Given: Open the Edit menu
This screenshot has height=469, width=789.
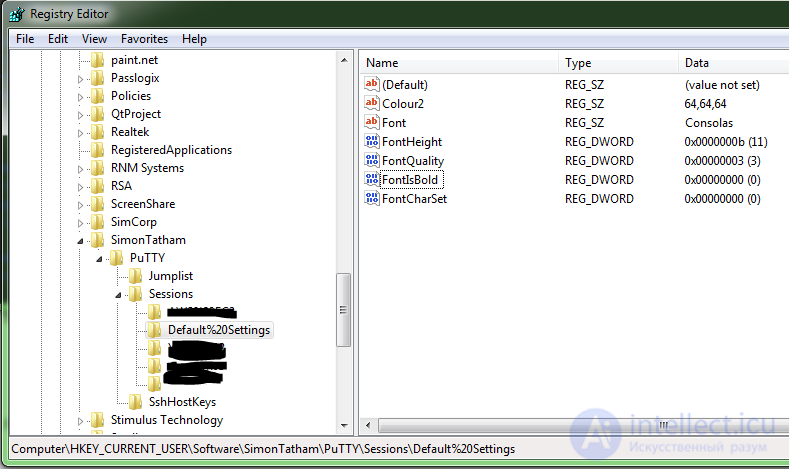Looking at the screenshot, I should tap(58, 39).
